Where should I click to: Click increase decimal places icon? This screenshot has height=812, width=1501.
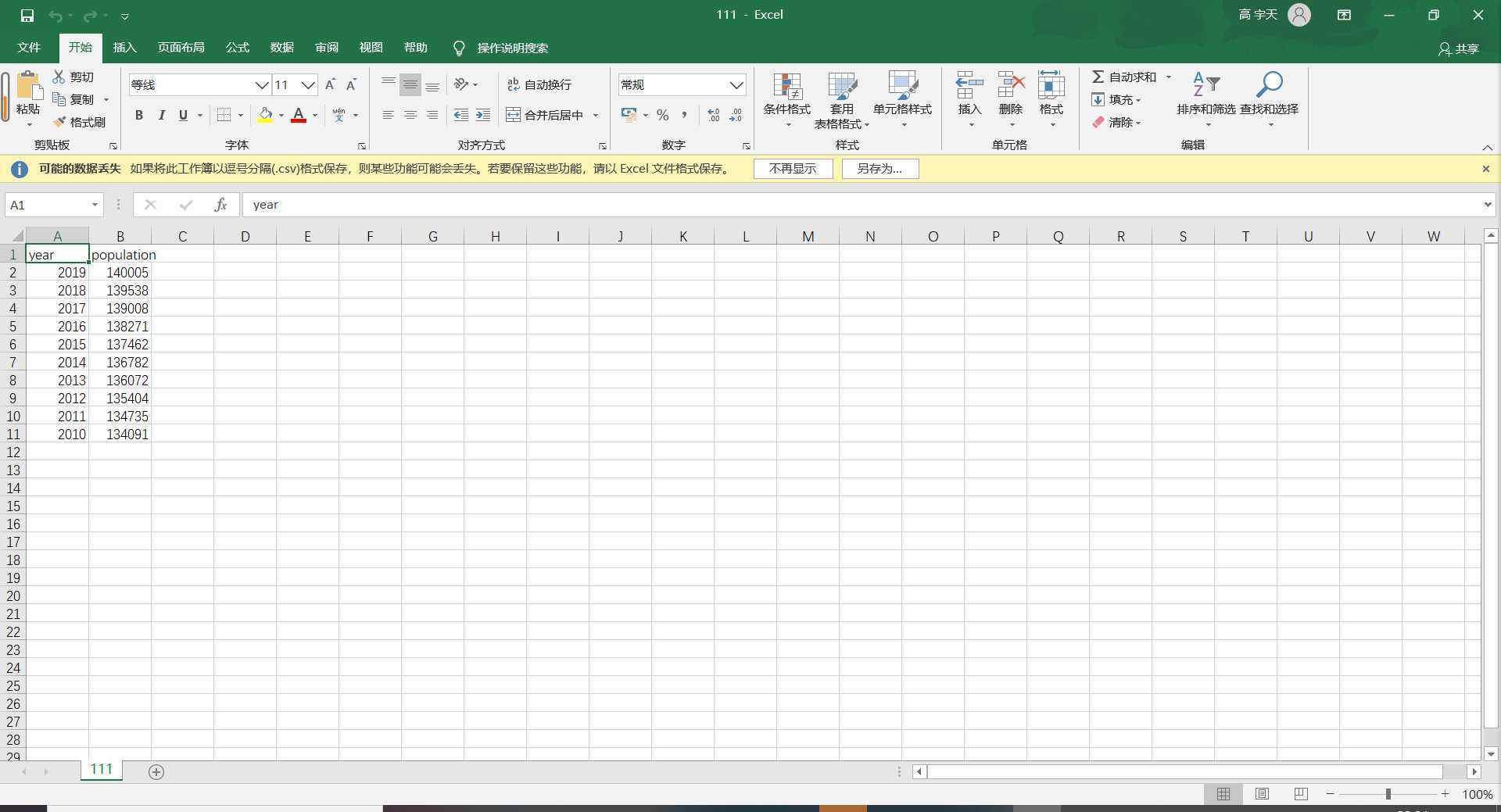click(x=713, y=115)
